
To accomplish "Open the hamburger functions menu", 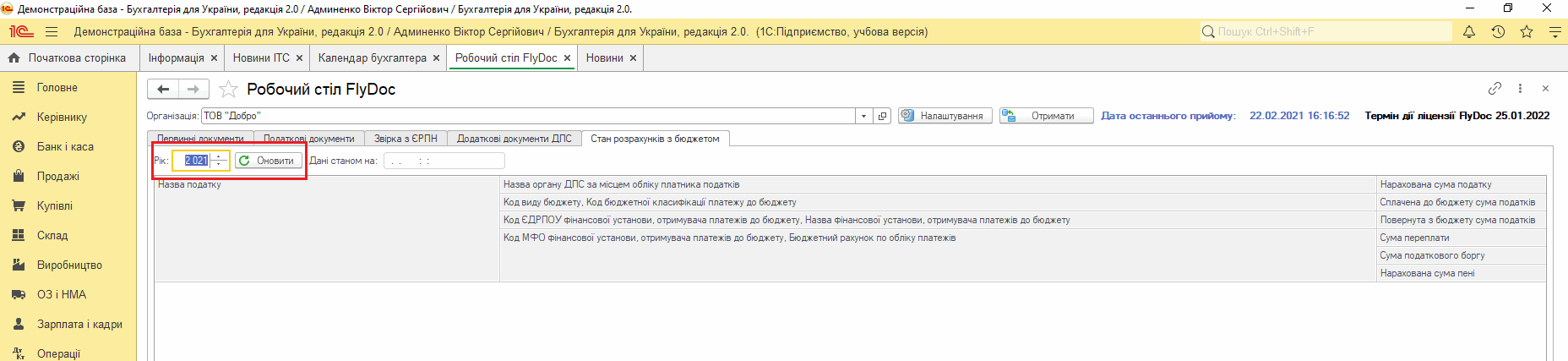I will (x=52, y=32).
